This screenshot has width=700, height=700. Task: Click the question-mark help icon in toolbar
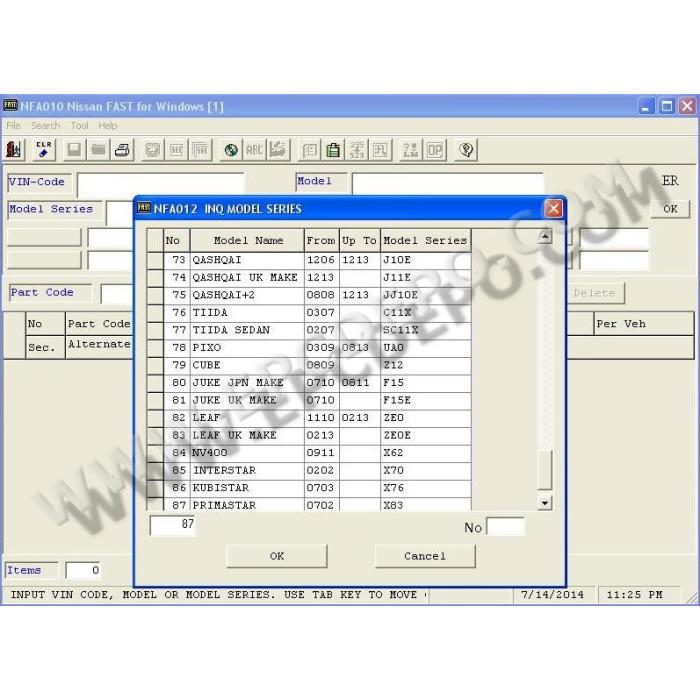tap(466, 150)
